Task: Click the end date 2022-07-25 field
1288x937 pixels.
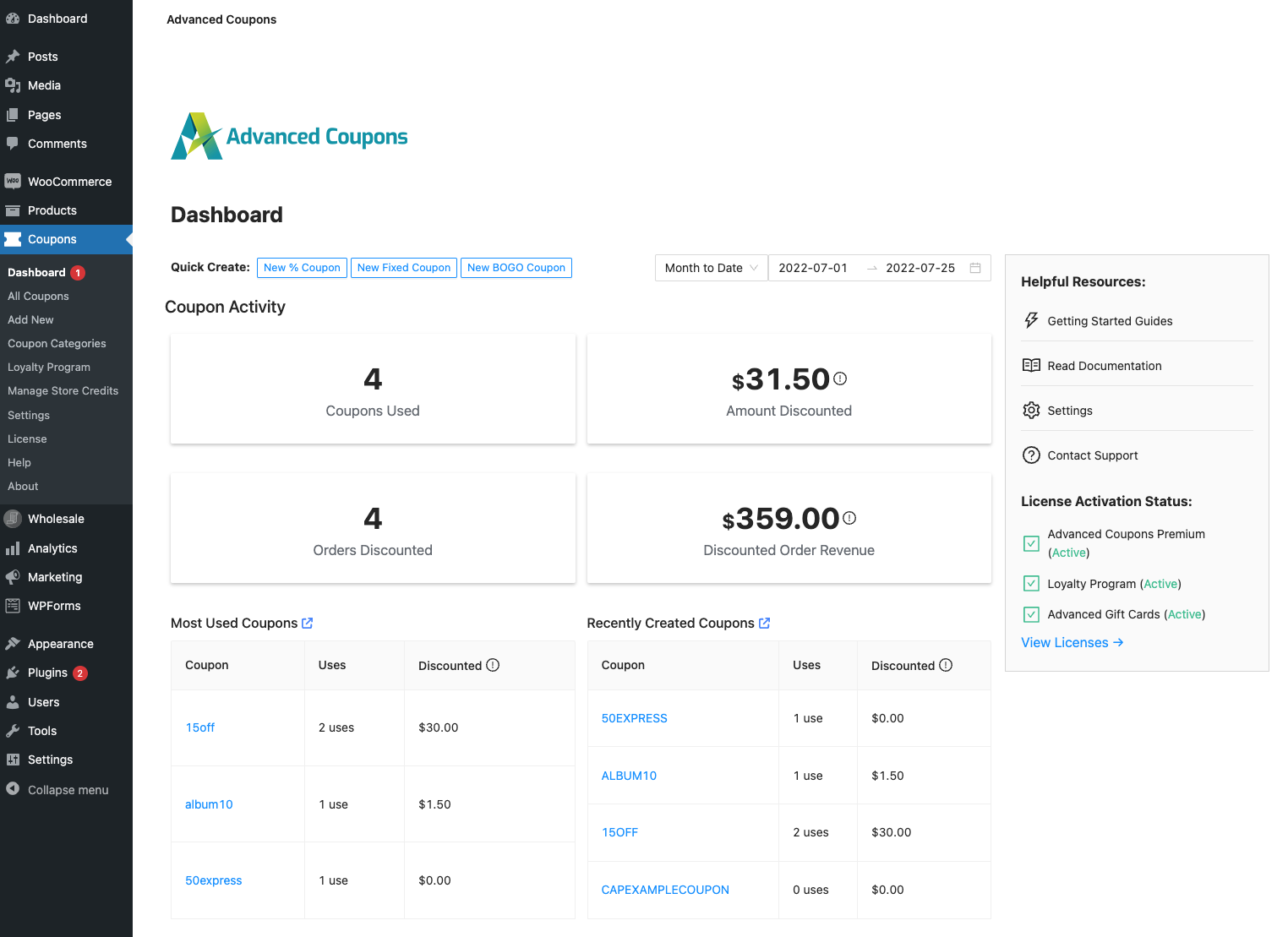Action: (920, 268)
